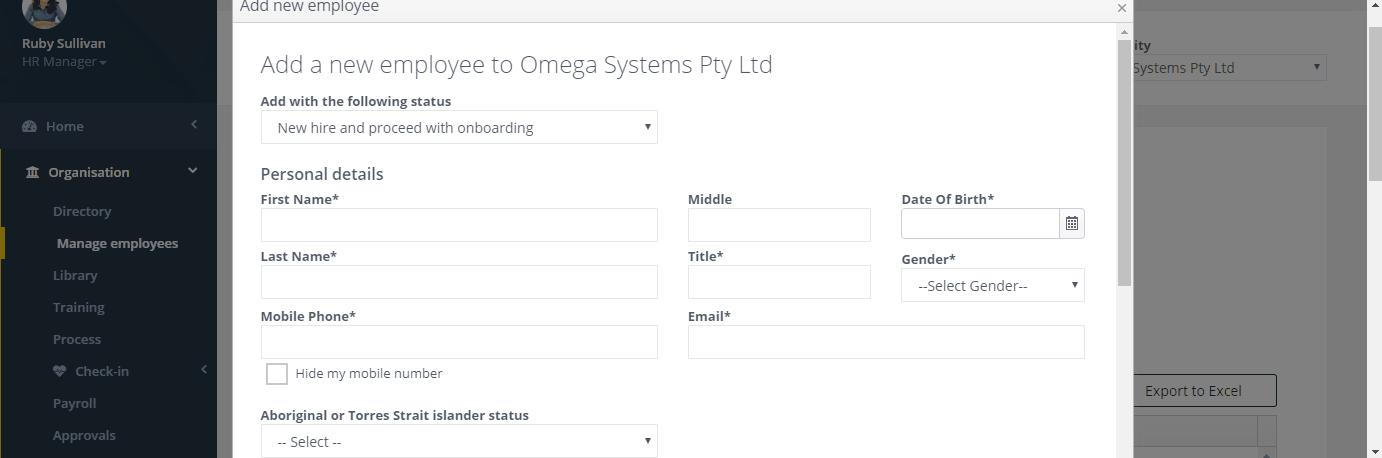Open the Directory menu item
The width and height of the screenshot is (1382, 458).
point(82,212)
